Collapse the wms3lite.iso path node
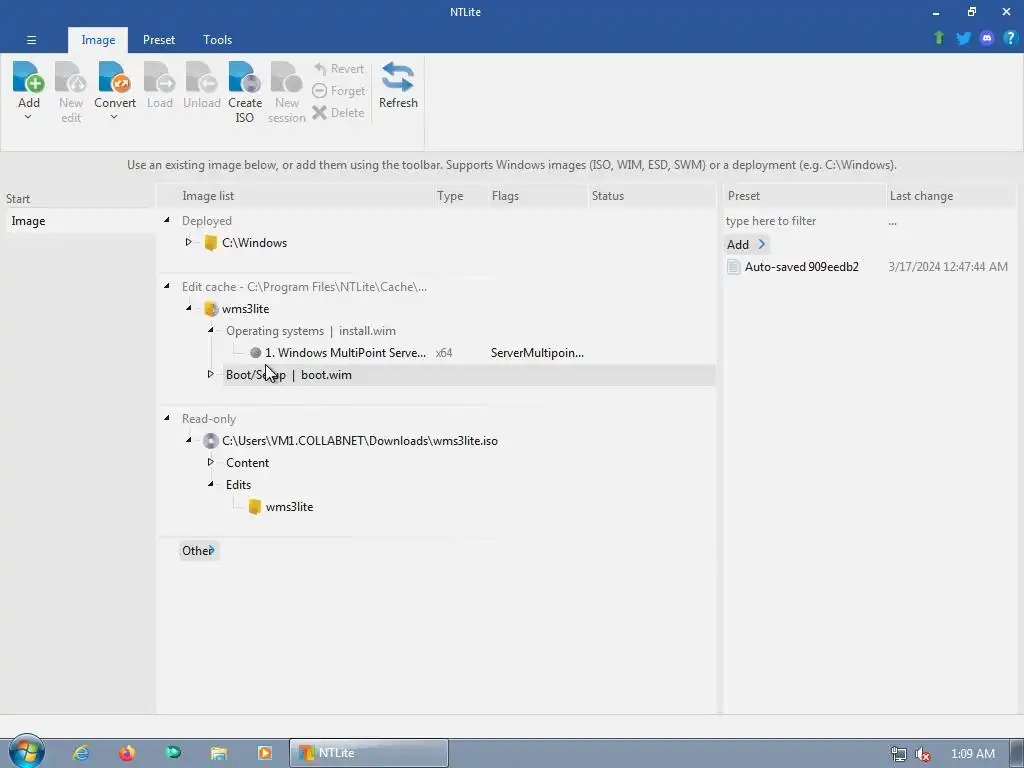The image size is (1024, 768). (x=189, y=440)
